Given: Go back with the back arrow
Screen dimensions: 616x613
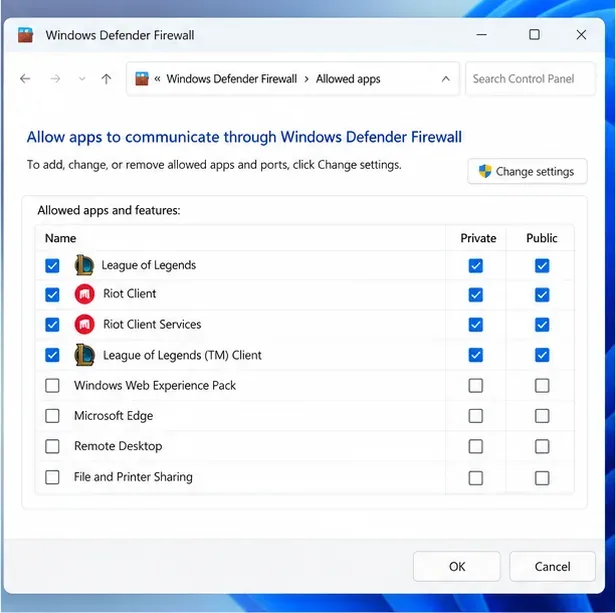Looking at the screenshot, I should 25,79.
